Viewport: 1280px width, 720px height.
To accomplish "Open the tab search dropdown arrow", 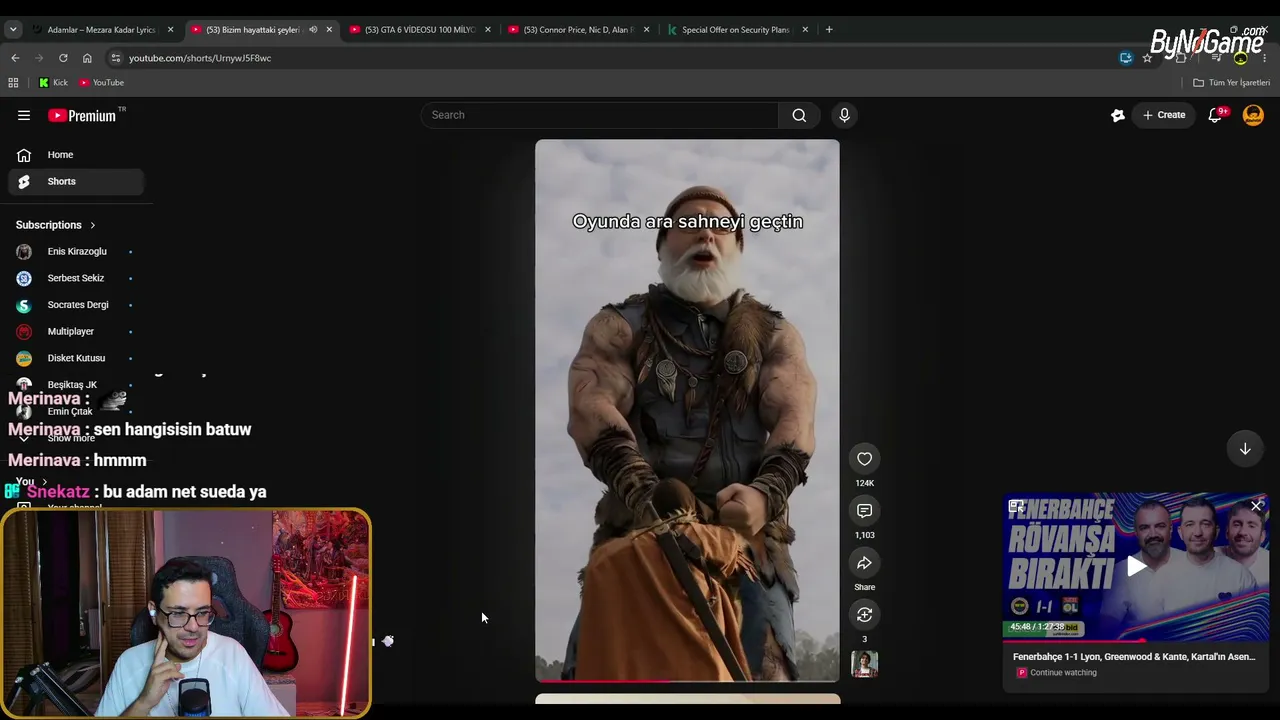I will [x=13, y=30].
